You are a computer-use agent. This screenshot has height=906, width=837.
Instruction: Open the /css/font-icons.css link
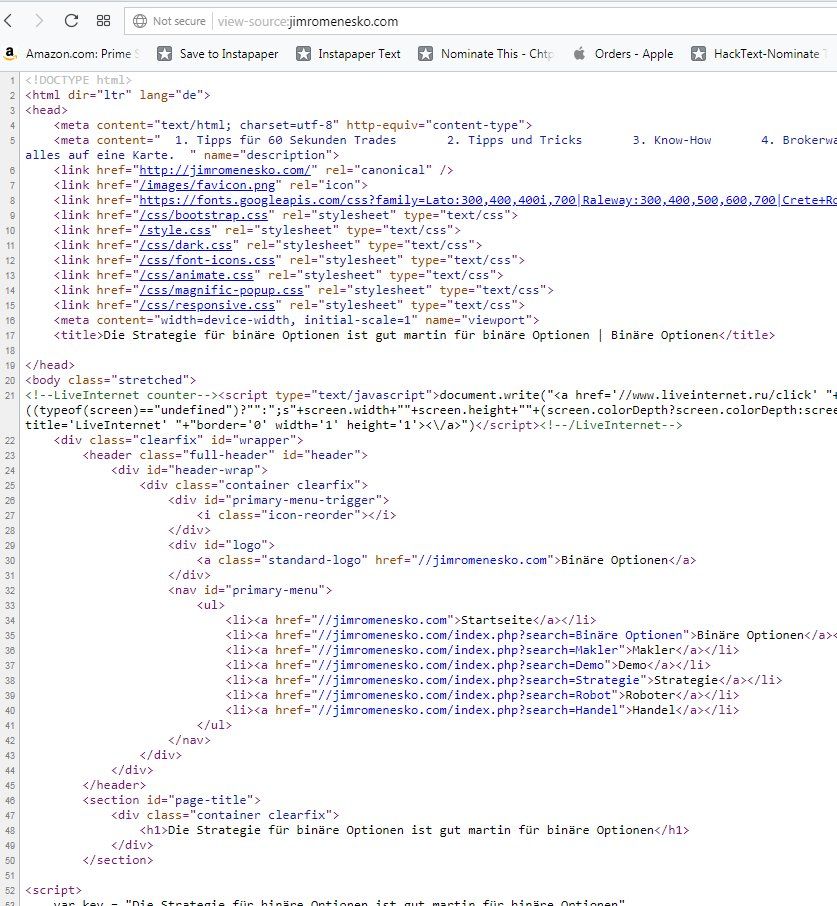coord(207,260)
